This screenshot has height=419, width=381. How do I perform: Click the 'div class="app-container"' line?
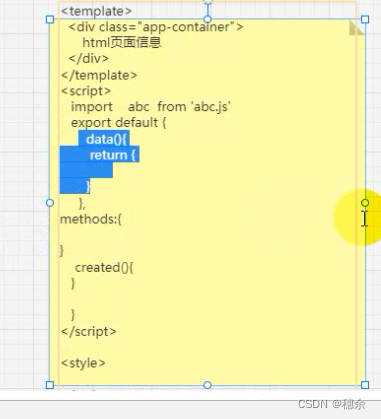(x=156, y=27)
